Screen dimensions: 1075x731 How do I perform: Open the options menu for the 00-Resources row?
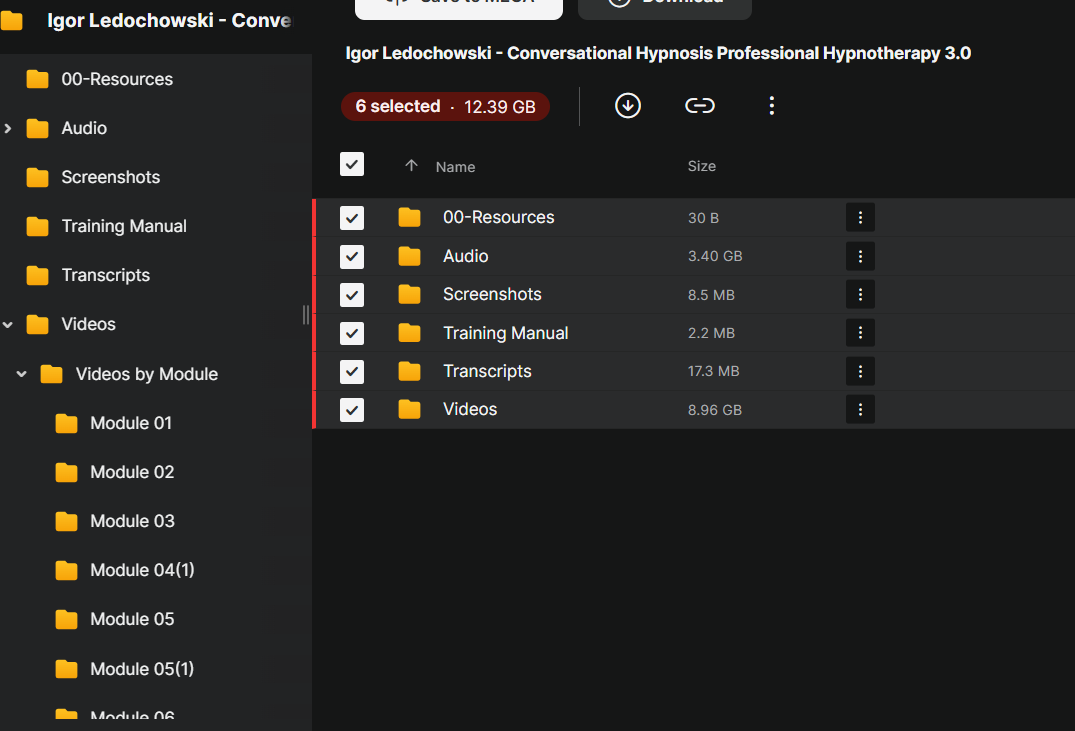tap(860, 218)
